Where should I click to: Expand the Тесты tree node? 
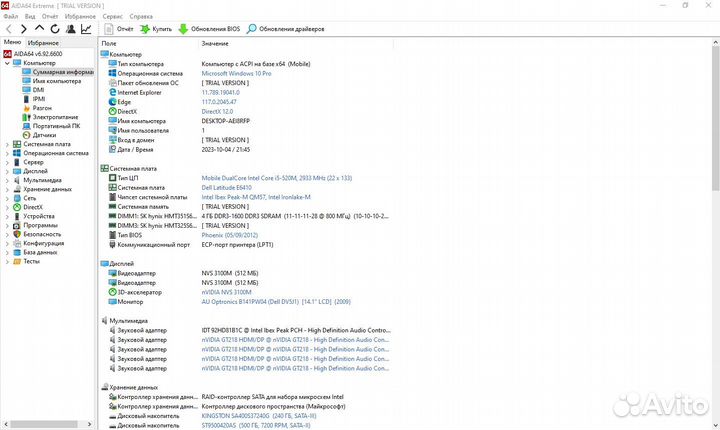coord(7,261)
